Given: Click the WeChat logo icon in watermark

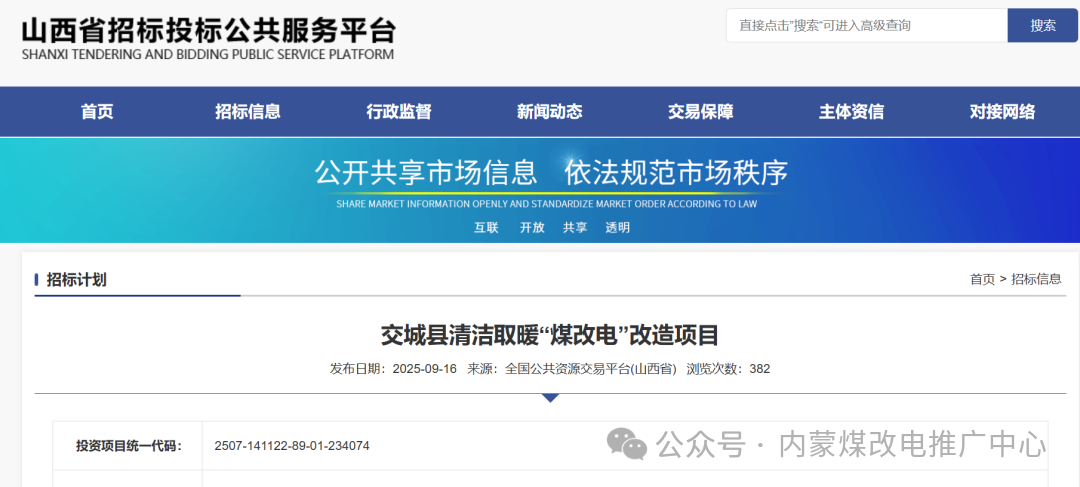Looking at the screenshot, I should [x=628, y=443].
